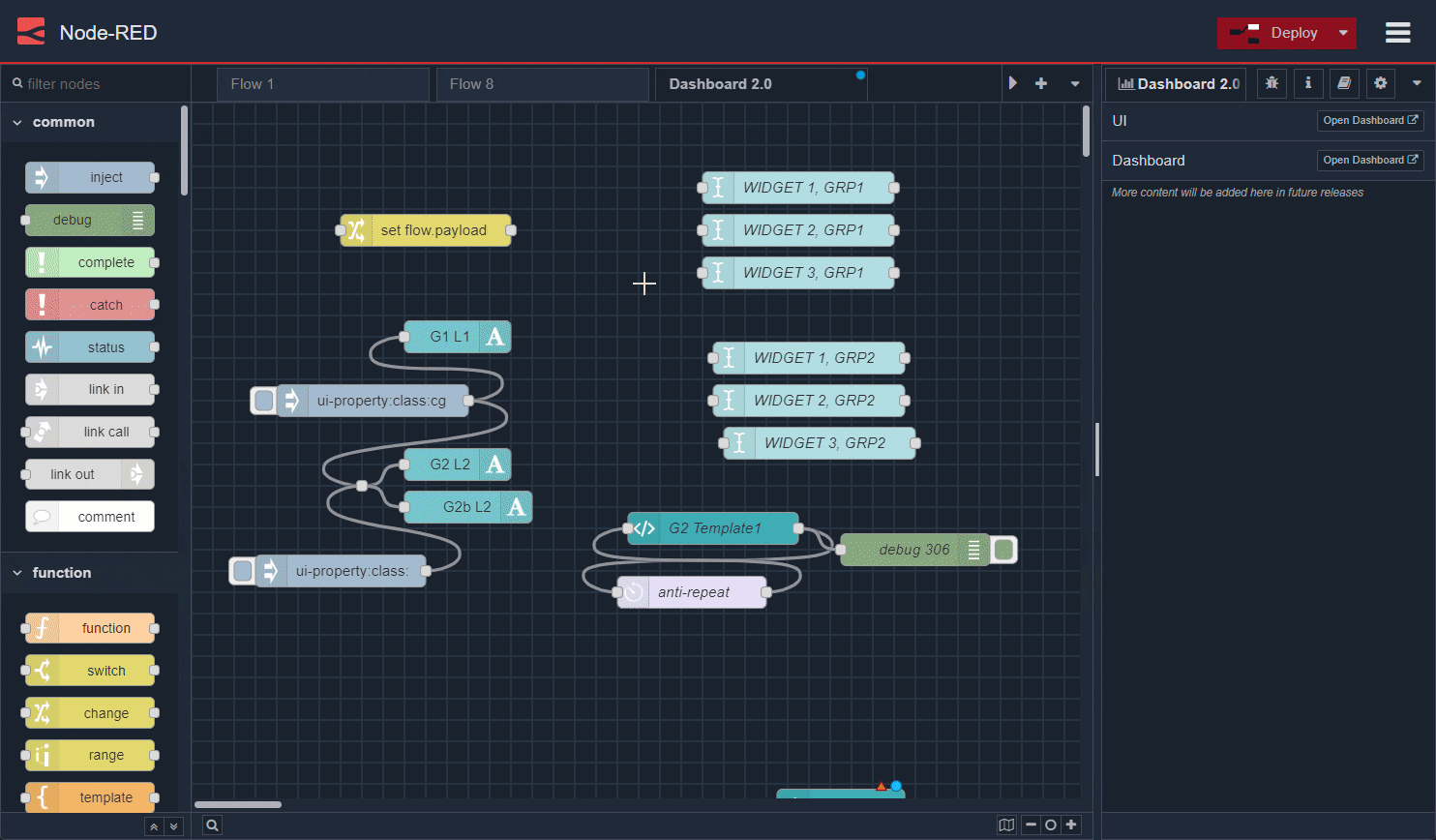The height and width of the screenshot is (840, 1436).
Task: Collapse the function palette category
Action: [16, 572]
